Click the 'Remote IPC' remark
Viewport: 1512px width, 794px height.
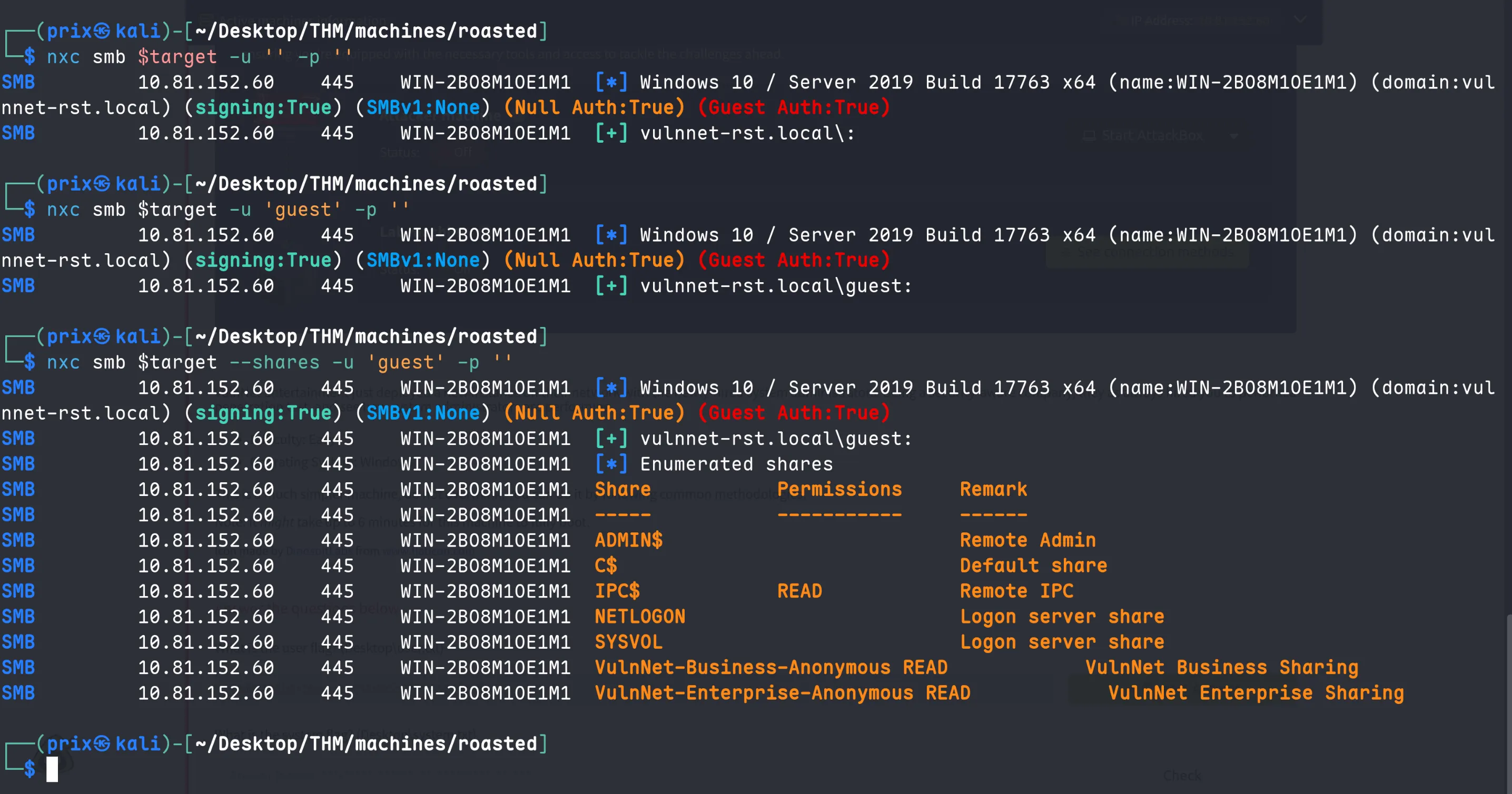[1016, 591]
